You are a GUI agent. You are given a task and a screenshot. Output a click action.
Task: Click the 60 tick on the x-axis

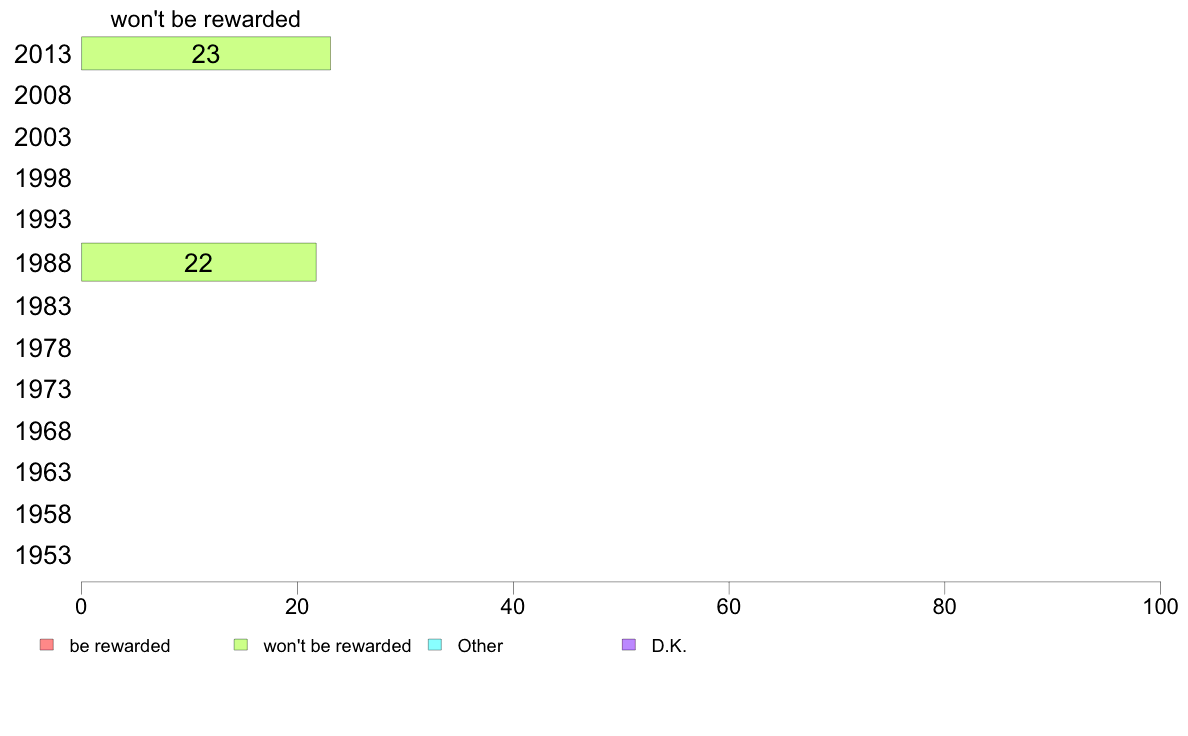729,606
